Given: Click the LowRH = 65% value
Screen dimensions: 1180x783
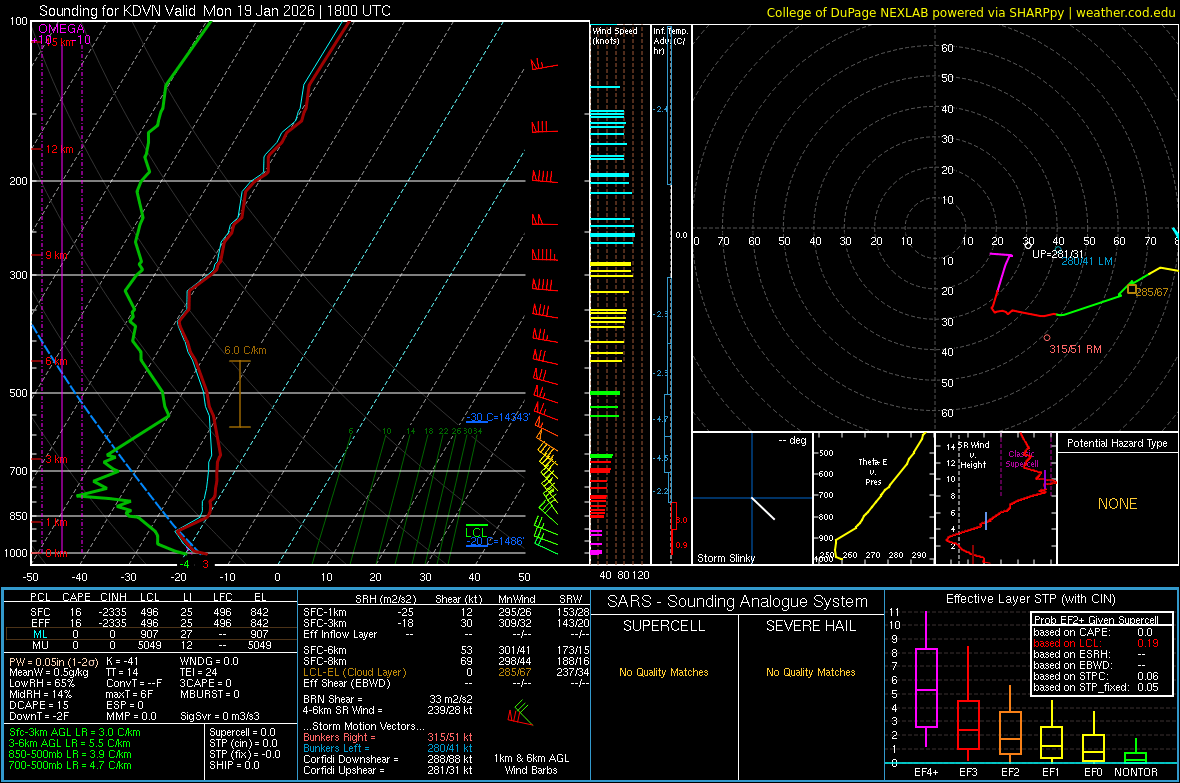Looking at the screenshot, I should point(41,684).
